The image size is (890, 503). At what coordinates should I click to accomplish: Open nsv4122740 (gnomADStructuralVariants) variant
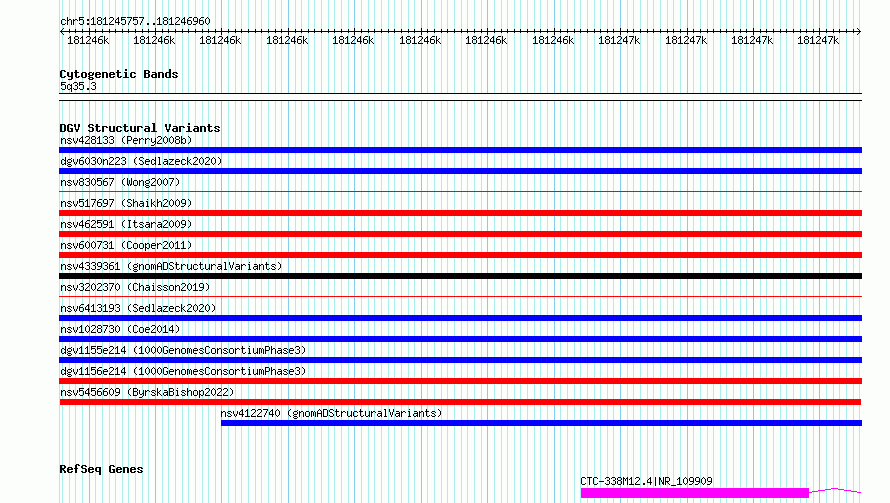[x=331, y=413]
